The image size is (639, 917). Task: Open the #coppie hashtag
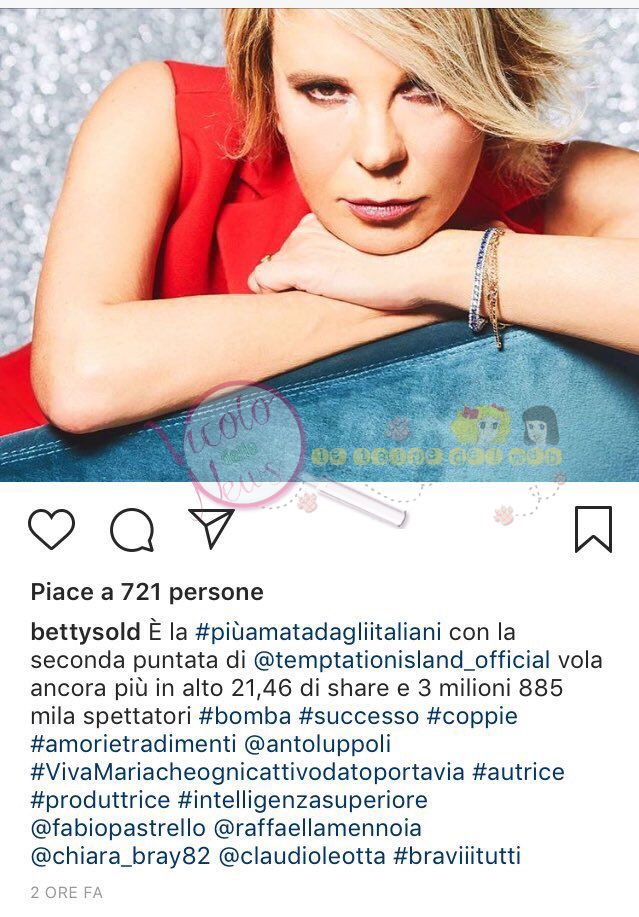tap(472, 716)
